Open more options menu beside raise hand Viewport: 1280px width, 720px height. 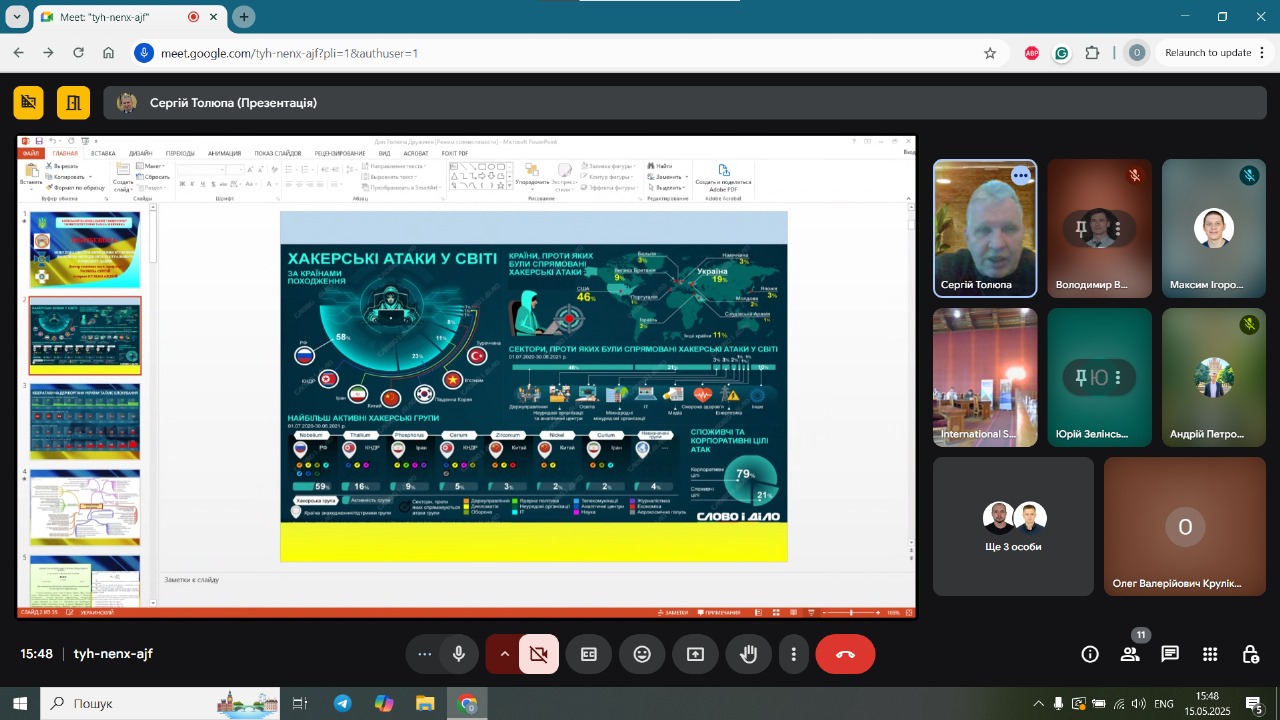point(794,654)
